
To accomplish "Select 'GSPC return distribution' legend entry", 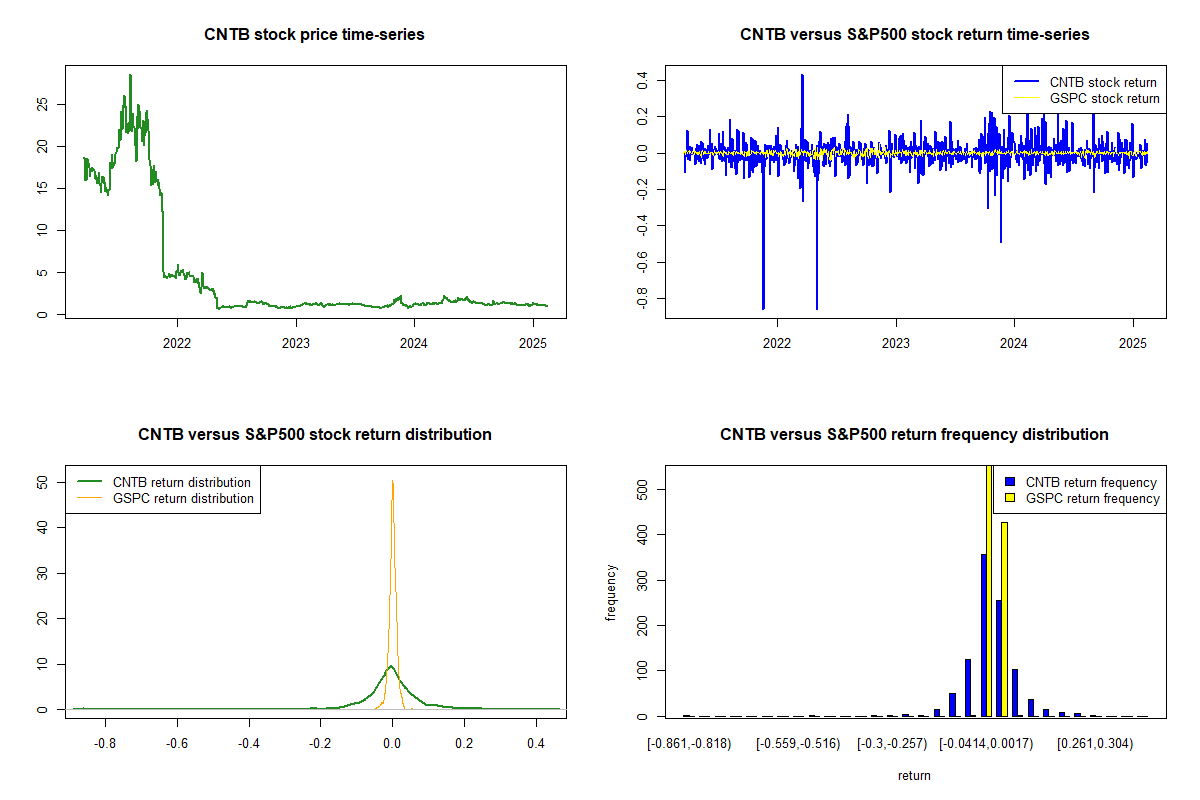I will pos(183,498).
